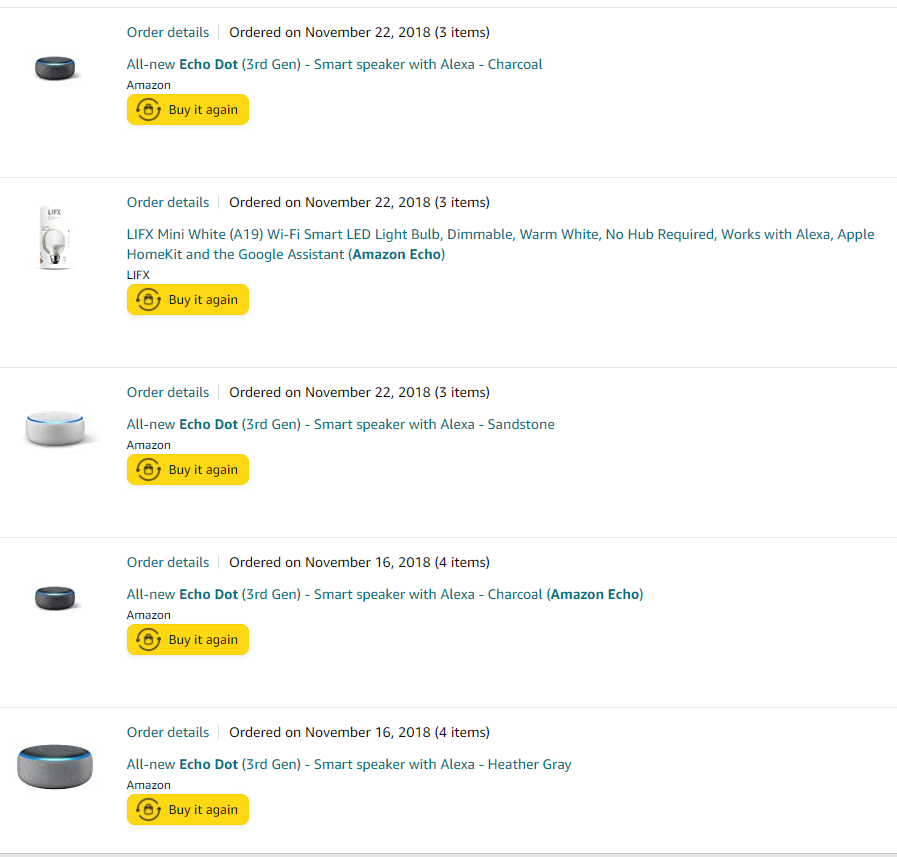The image size is (897, 857).
Task: Click the reorder icon on the Sandstone Echo Dot's Buy it again button
Action: 148,469
